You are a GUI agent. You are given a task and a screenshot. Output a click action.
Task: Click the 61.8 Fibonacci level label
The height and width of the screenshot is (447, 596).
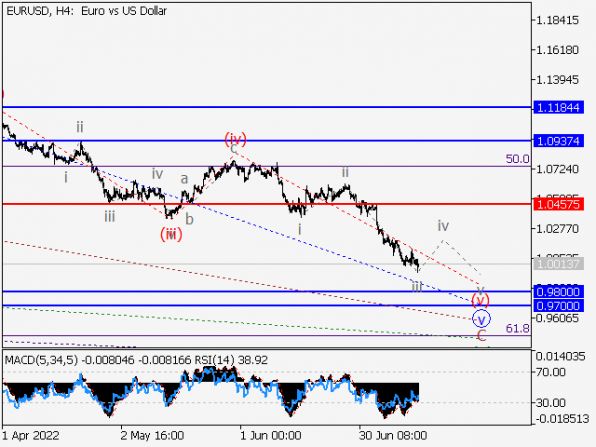[517, 328]
